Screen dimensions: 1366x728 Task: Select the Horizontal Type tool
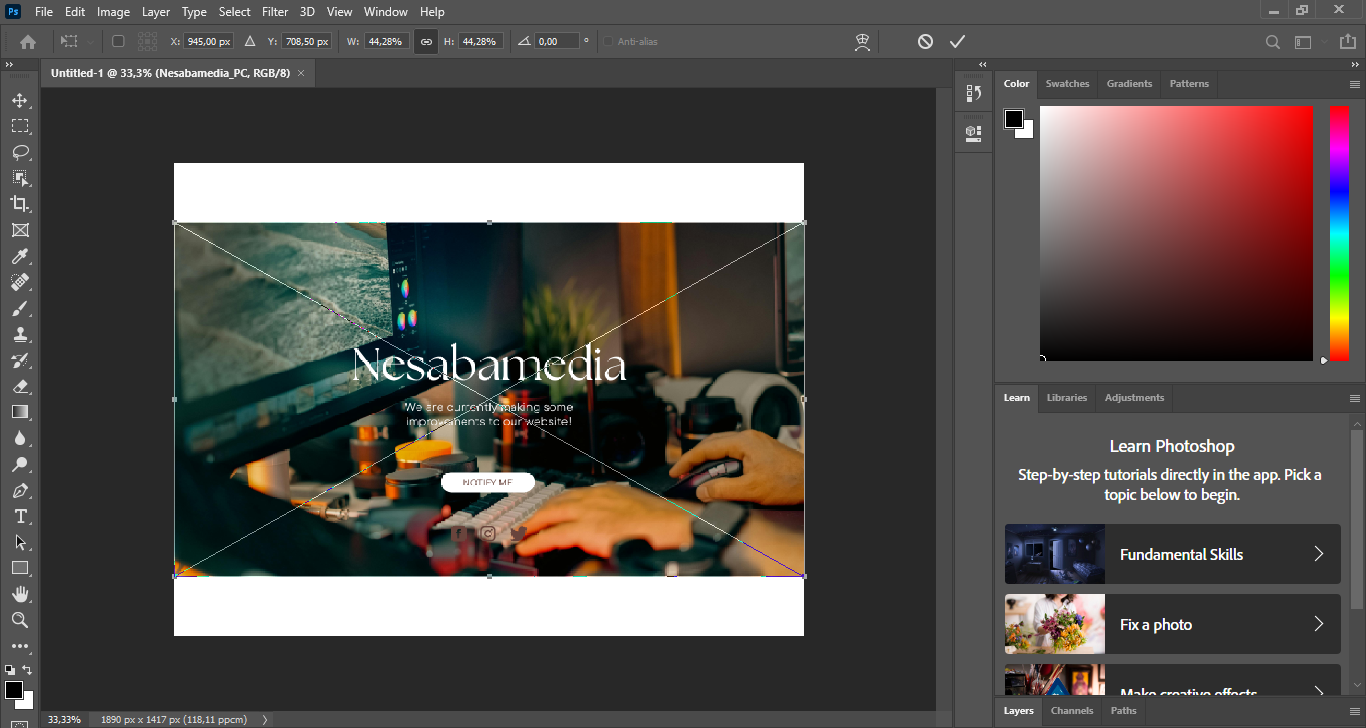point(20,516)
